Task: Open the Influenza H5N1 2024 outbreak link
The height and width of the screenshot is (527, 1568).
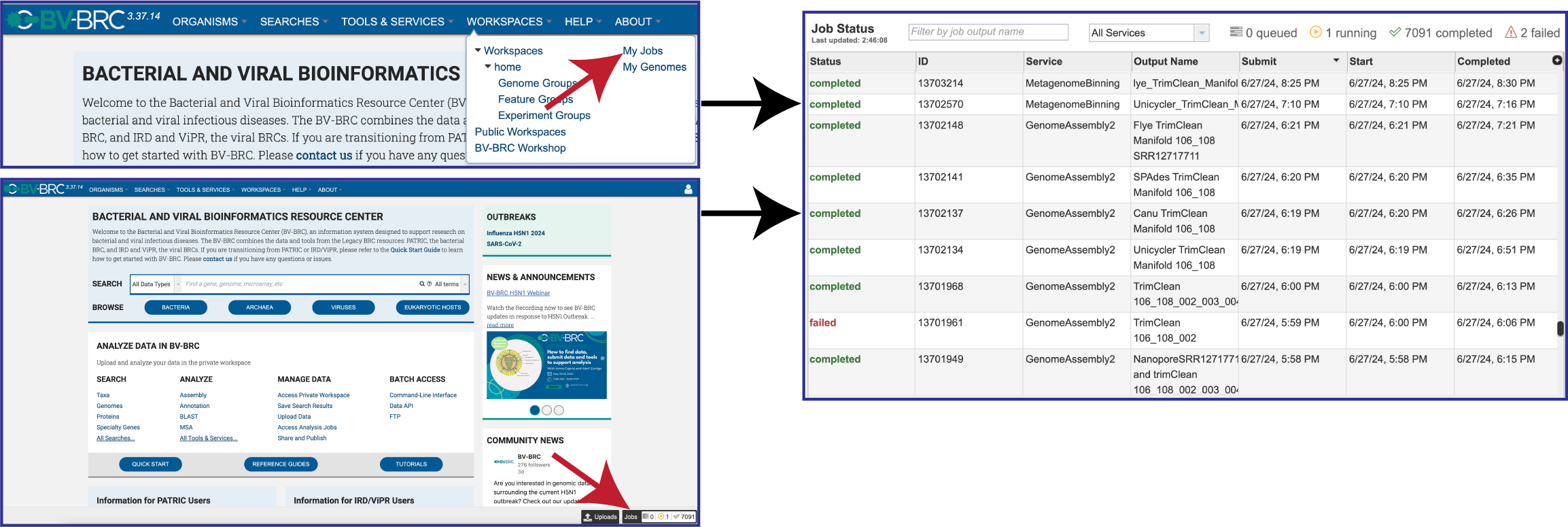Action: tap(516, 233)
